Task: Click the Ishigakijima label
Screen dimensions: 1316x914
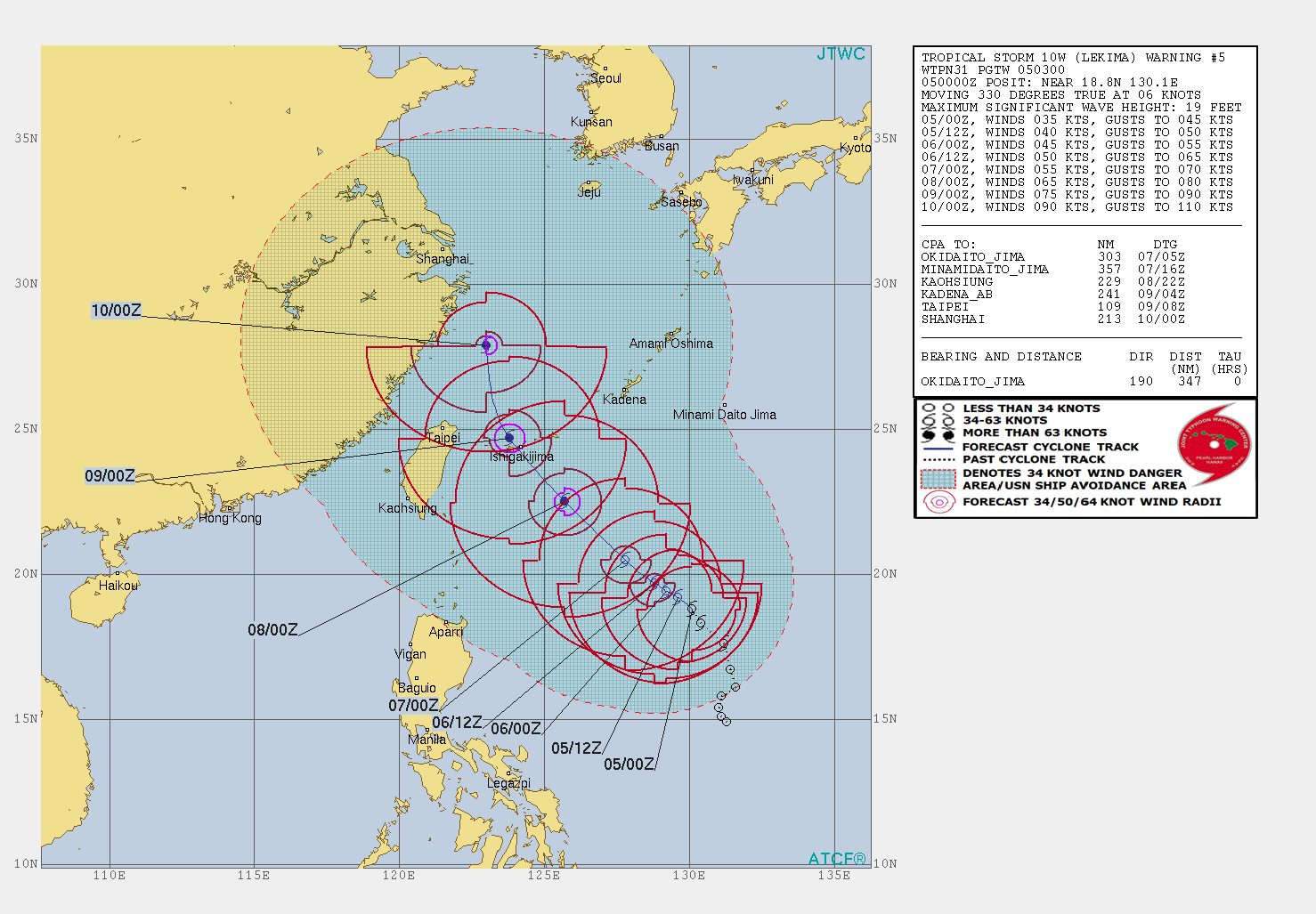Action: pyautogui.click(x=522, y=457)
